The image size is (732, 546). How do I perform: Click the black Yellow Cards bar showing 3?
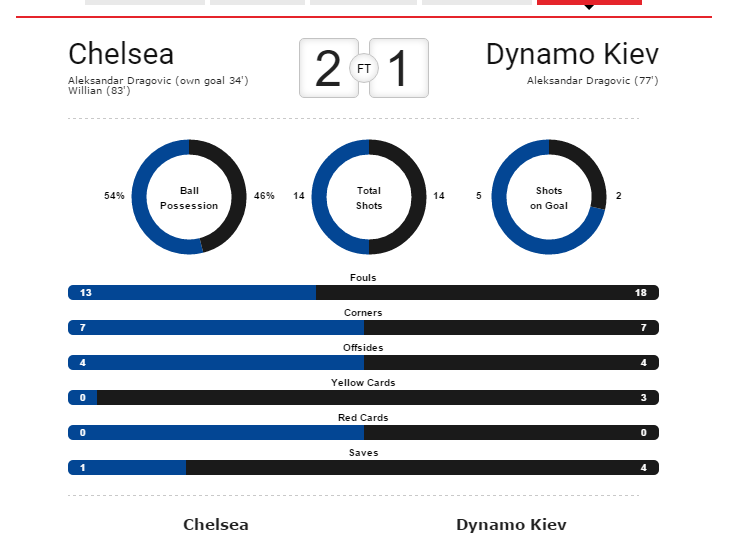coord(378,398)
